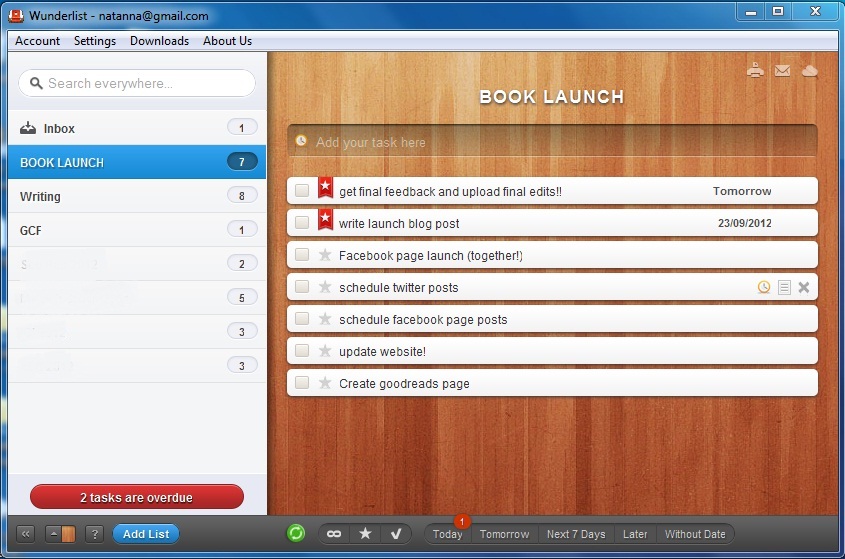Star the 'schedule twitter posts' task
The height and width of the screenshot is (559, 845).
tap(324, 287)
